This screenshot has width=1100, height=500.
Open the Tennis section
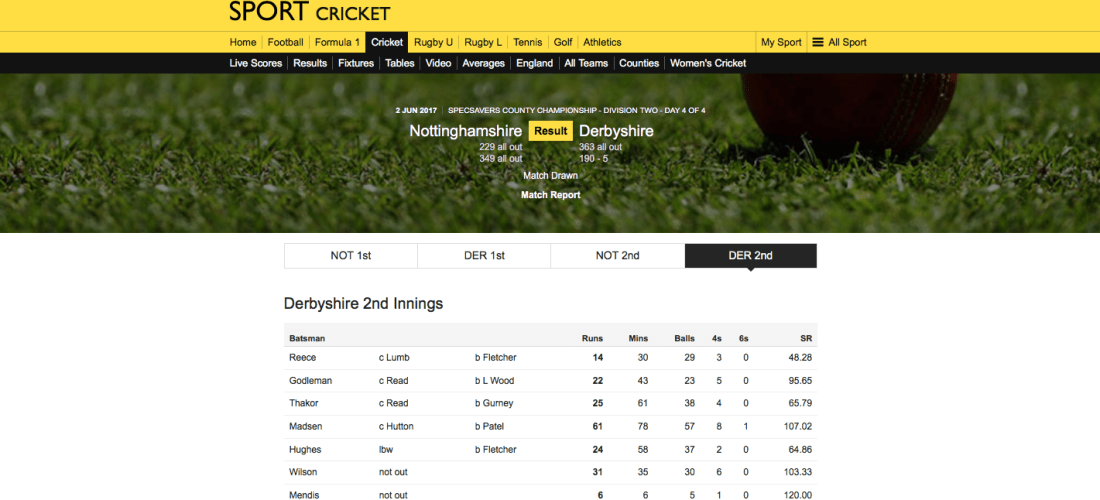coord(527,42)
